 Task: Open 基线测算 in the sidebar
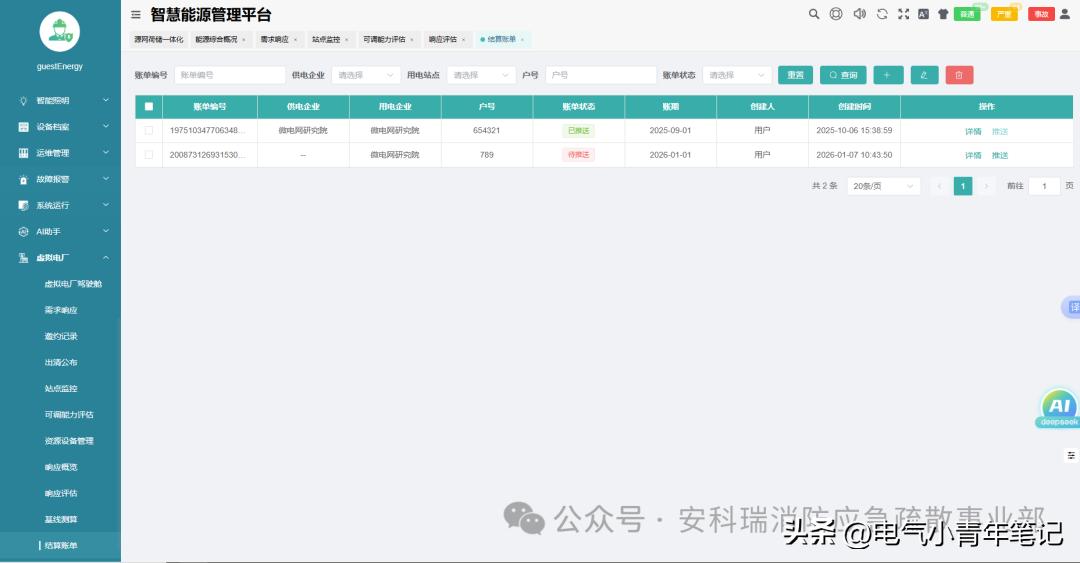(x=61, y=520)
